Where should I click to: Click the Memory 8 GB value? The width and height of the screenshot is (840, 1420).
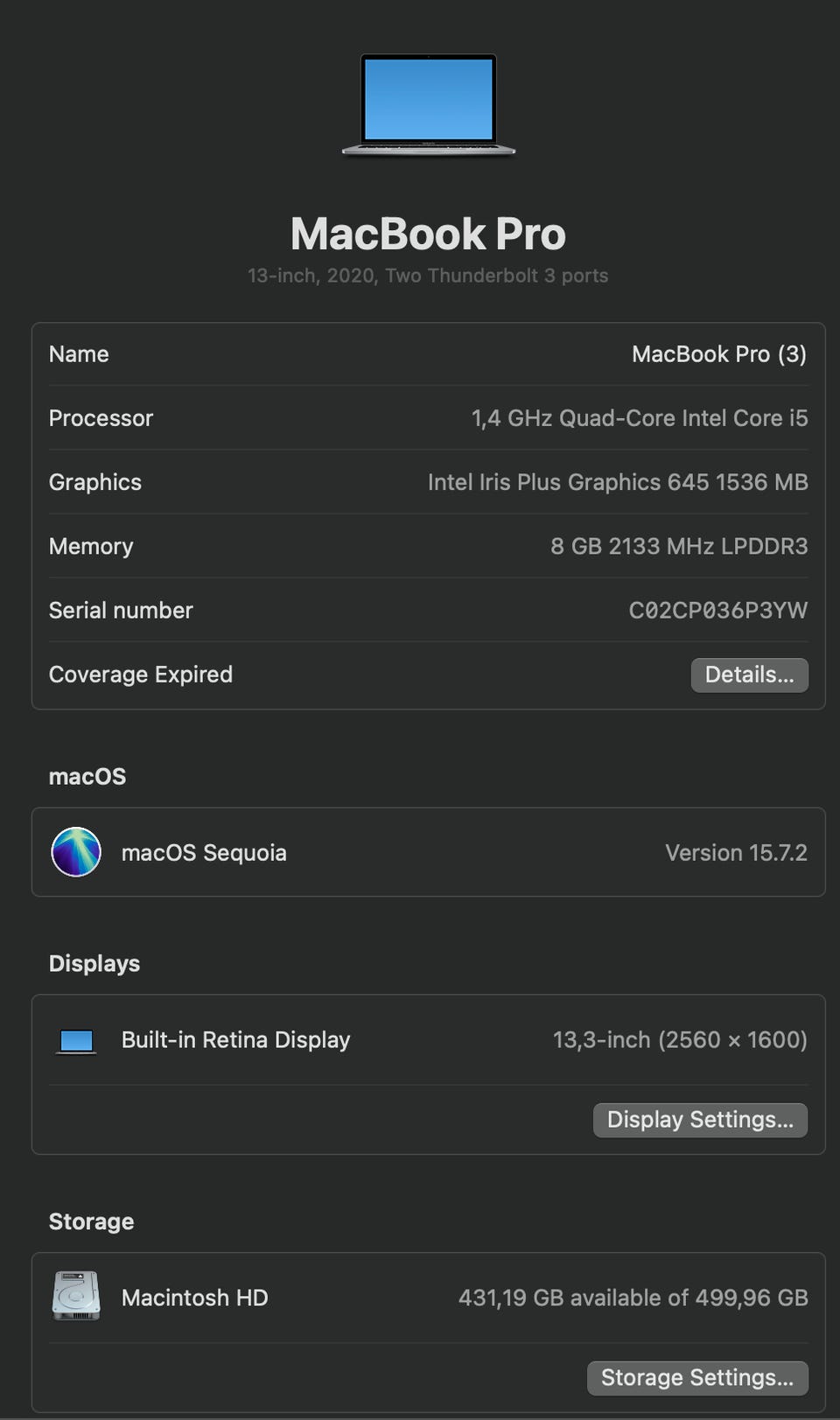click(x=678, y=547)
